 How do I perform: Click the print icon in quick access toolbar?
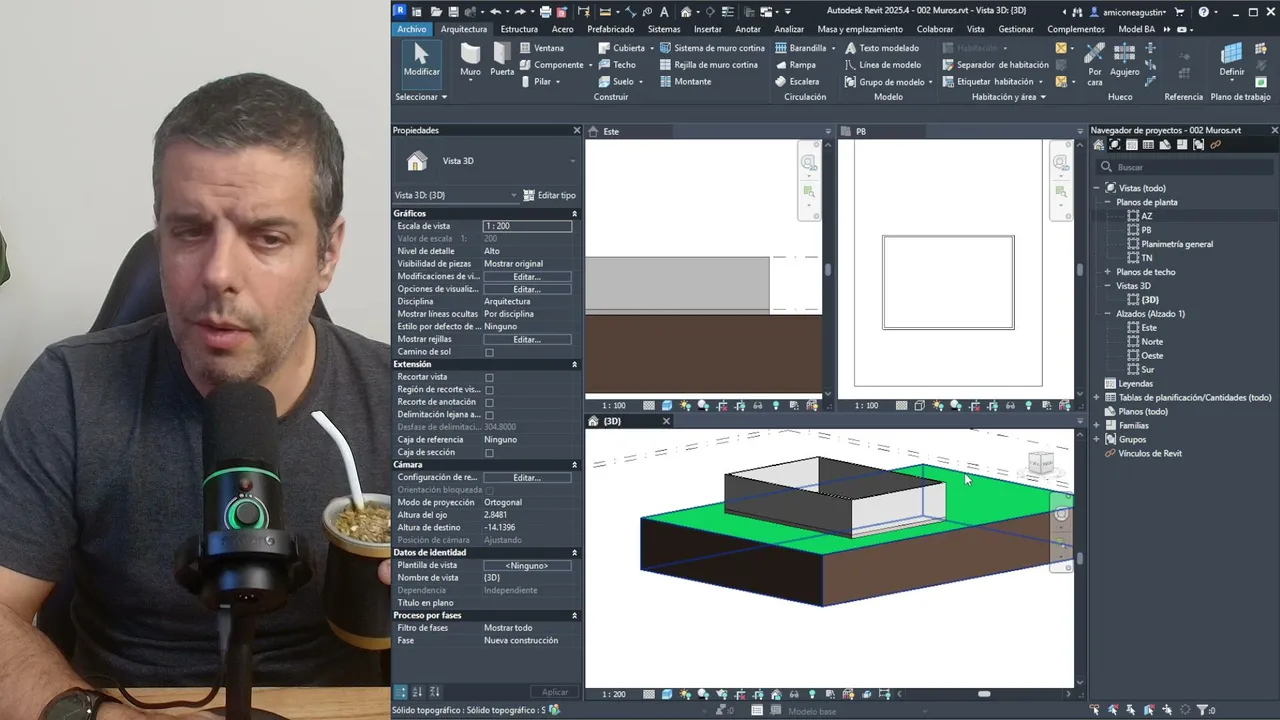coord(545,12)
